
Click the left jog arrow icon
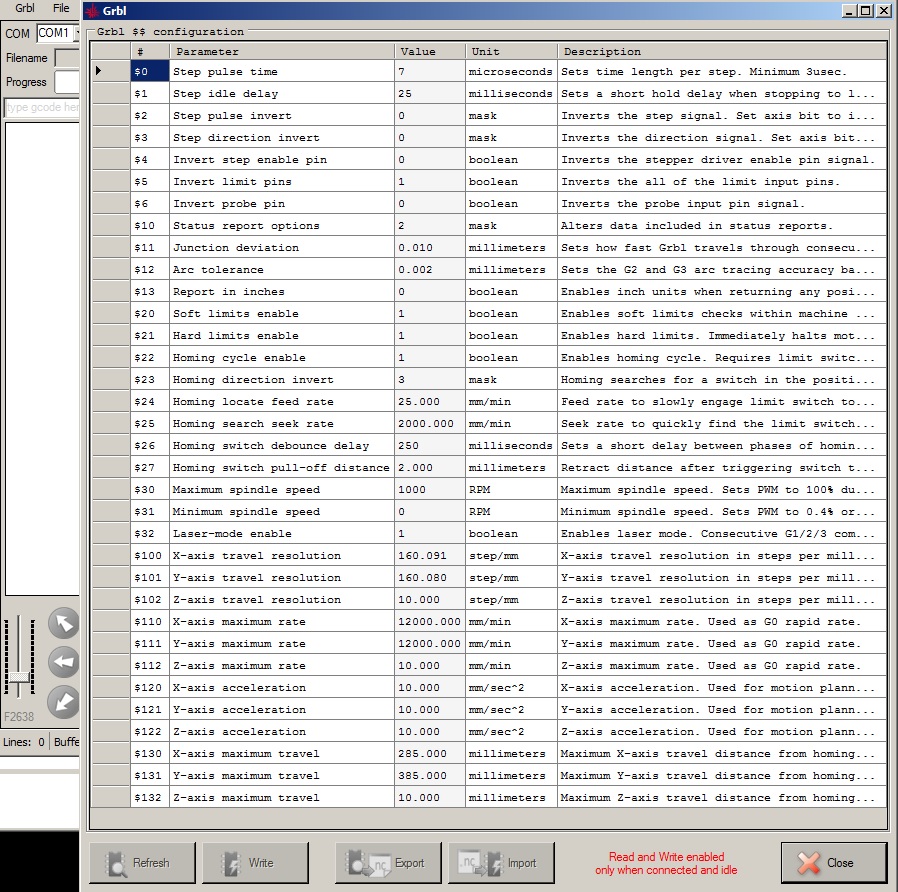pos(64,662)
